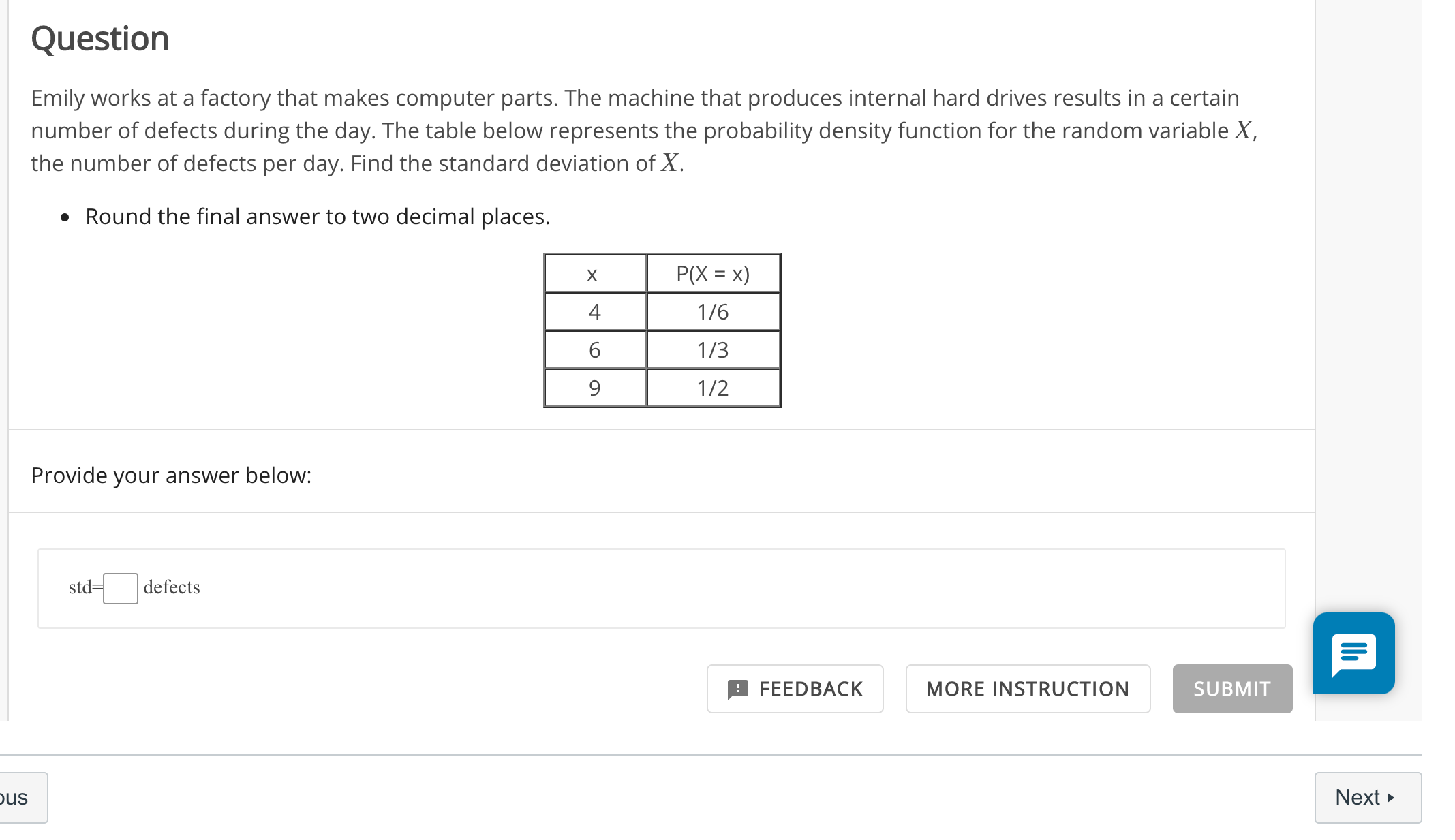Click the table cell containing 1/6

[x=712, y=311]
